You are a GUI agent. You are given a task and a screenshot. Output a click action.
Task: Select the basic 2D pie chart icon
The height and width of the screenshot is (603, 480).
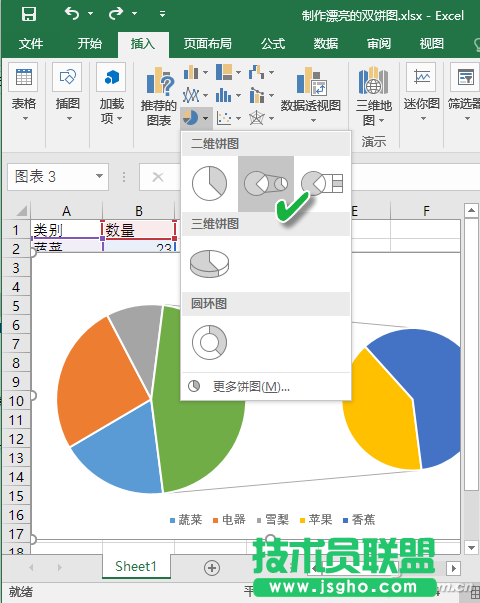pyautogui.click(x=210, y=183)
